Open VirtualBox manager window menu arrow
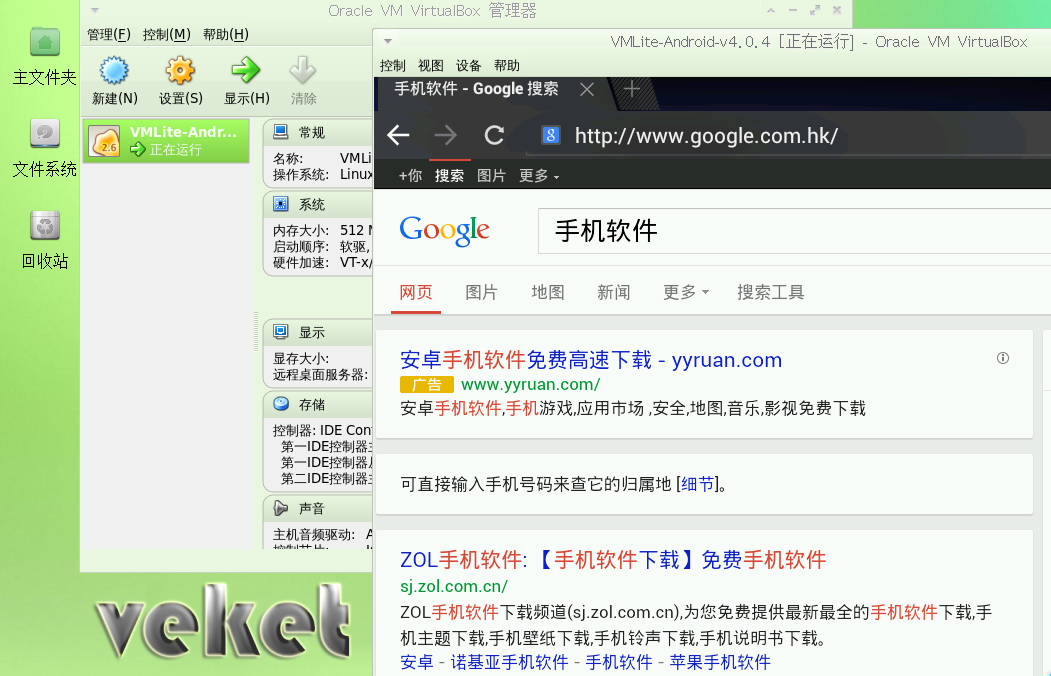This screenshot has width=1051, height=676. 95,10
